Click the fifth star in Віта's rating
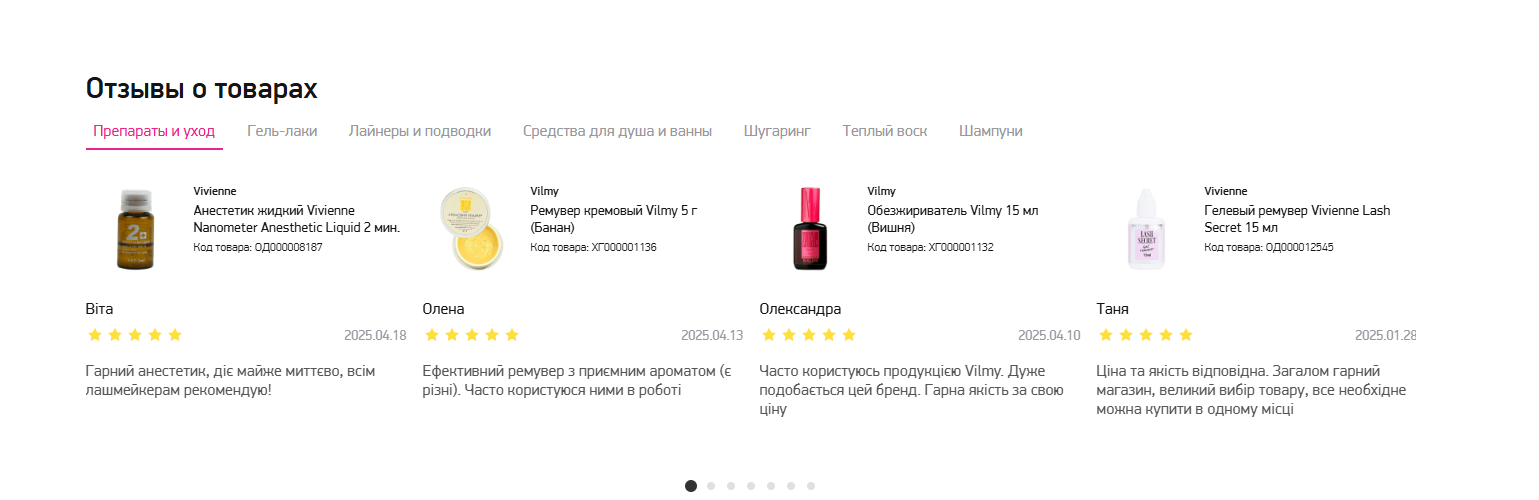The width and height of the screenshot is (1539, 500). [x=175, y=335]
